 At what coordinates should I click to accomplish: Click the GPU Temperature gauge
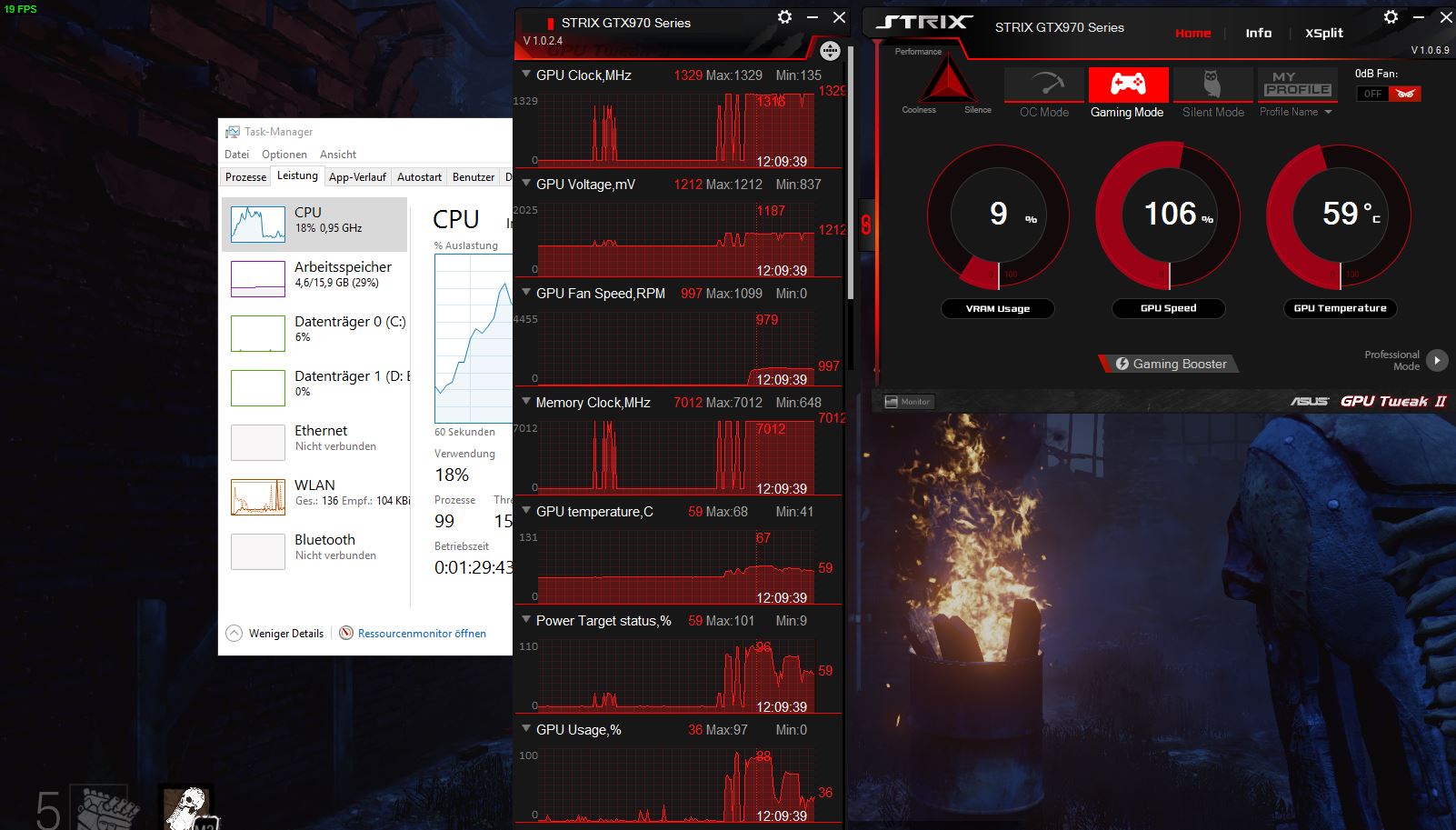[x=1340, y=216]
